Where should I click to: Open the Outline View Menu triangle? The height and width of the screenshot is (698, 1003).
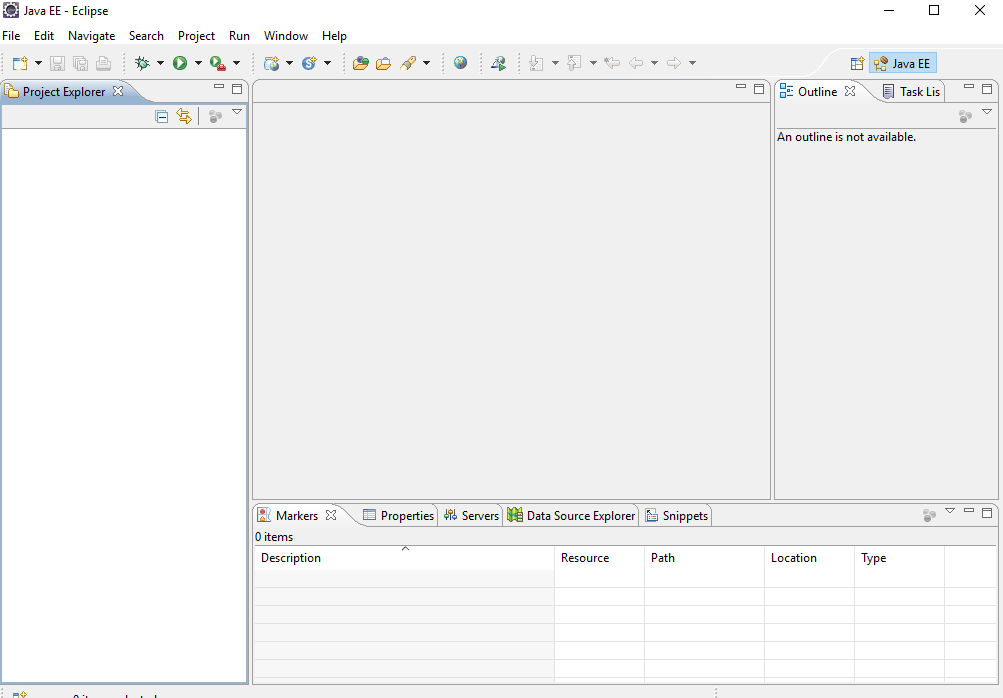click(x=987, y=112)
